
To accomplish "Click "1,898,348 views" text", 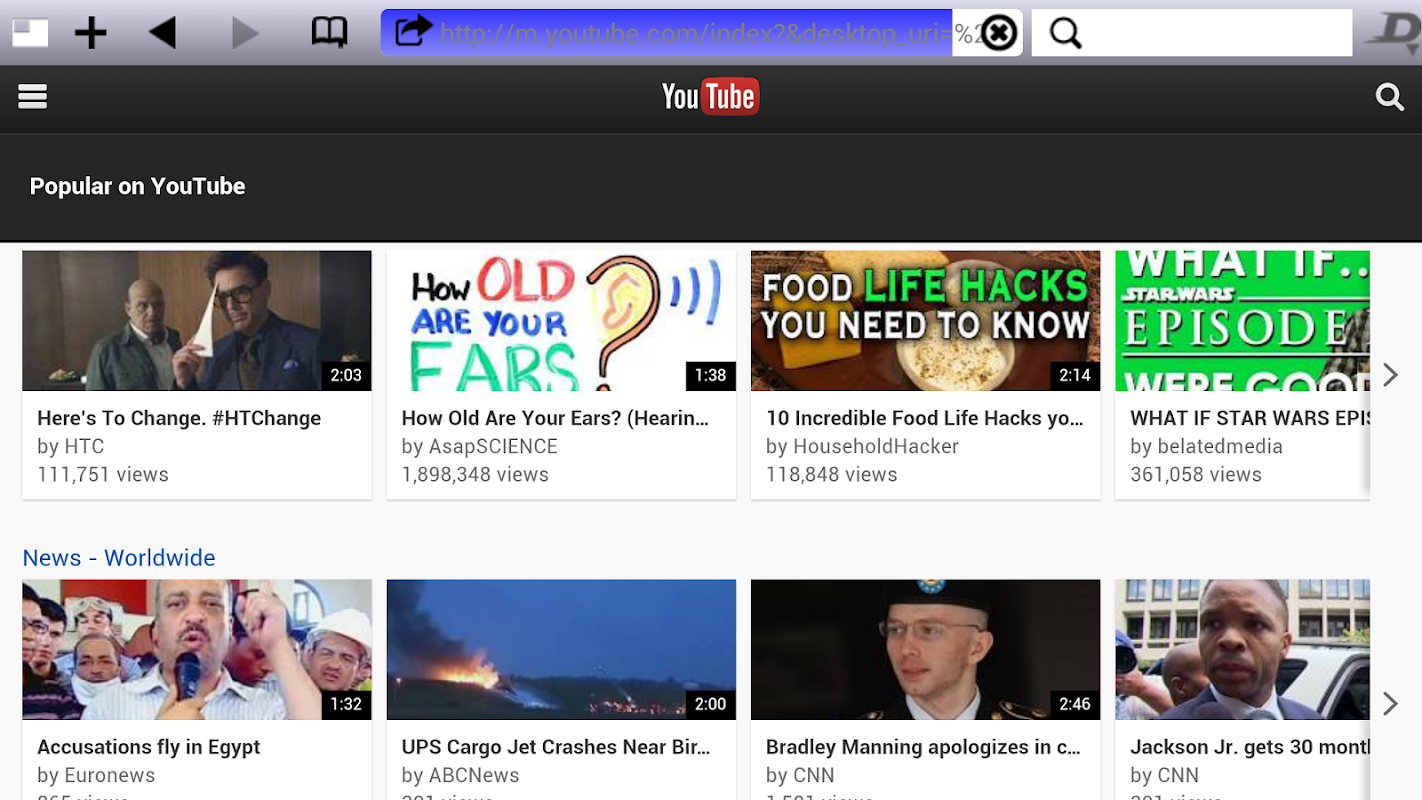I will pos(475,474).
